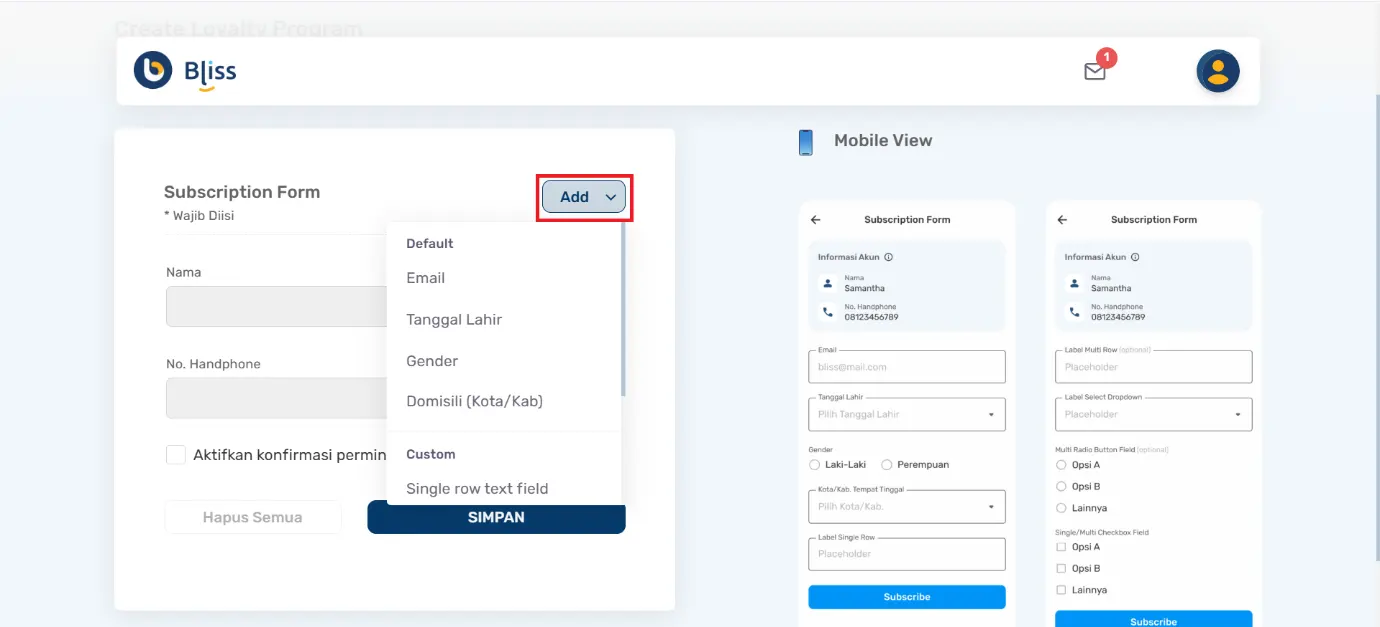Open the Pilih Tanggal Lahir dropdown
Viewport: 1380px width, 627px height.
(905, 414)
